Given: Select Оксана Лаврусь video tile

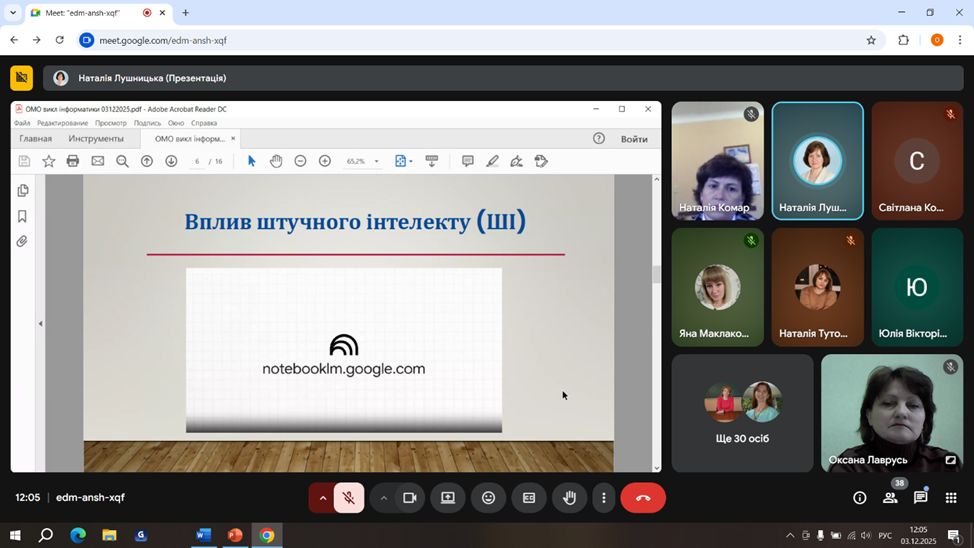Looking at the screenshot, I should pyautogui.click(x=891, y=413).
